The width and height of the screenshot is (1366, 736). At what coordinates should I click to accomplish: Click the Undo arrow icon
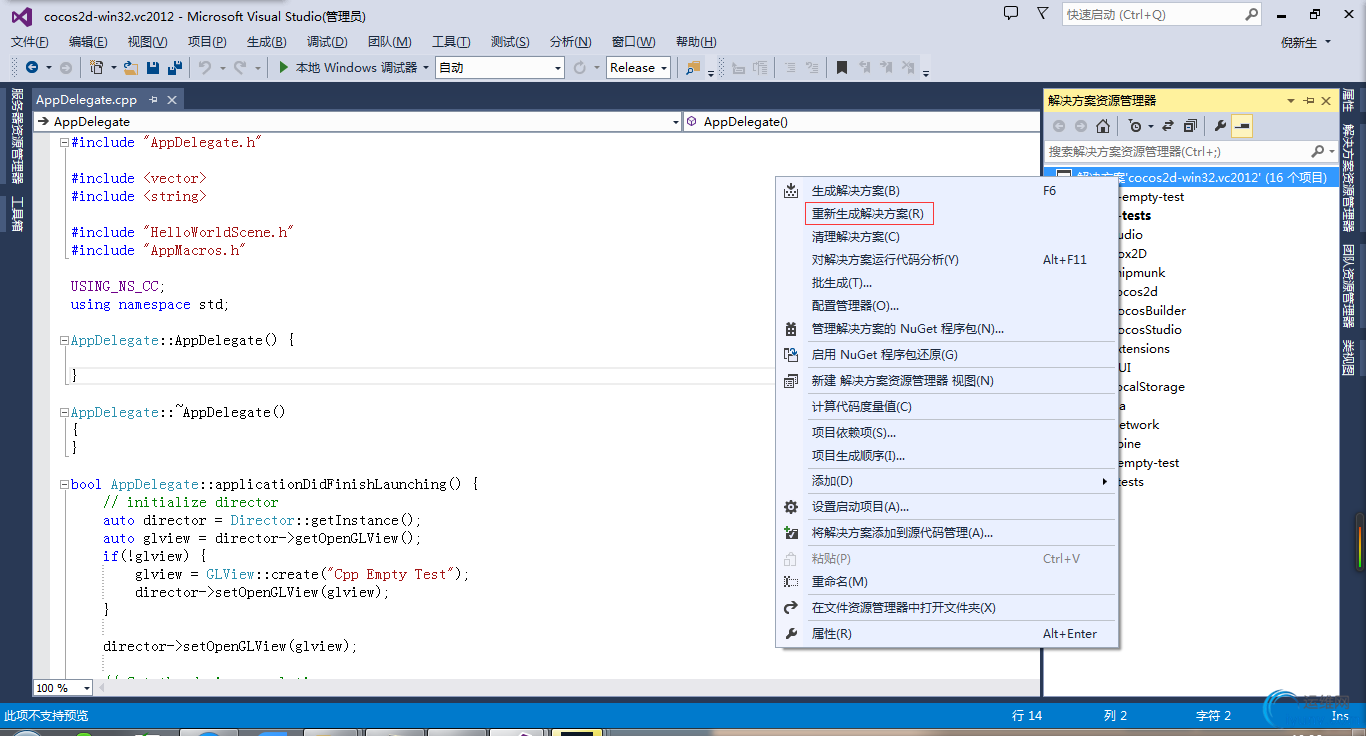click(x=205, y=67)
